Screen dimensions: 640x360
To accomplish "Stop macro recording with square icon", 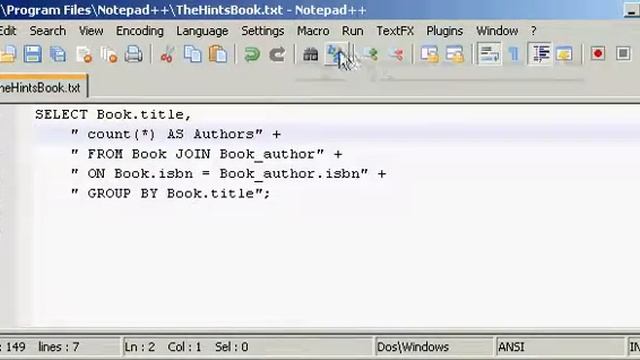I will (x=623, y=54).
